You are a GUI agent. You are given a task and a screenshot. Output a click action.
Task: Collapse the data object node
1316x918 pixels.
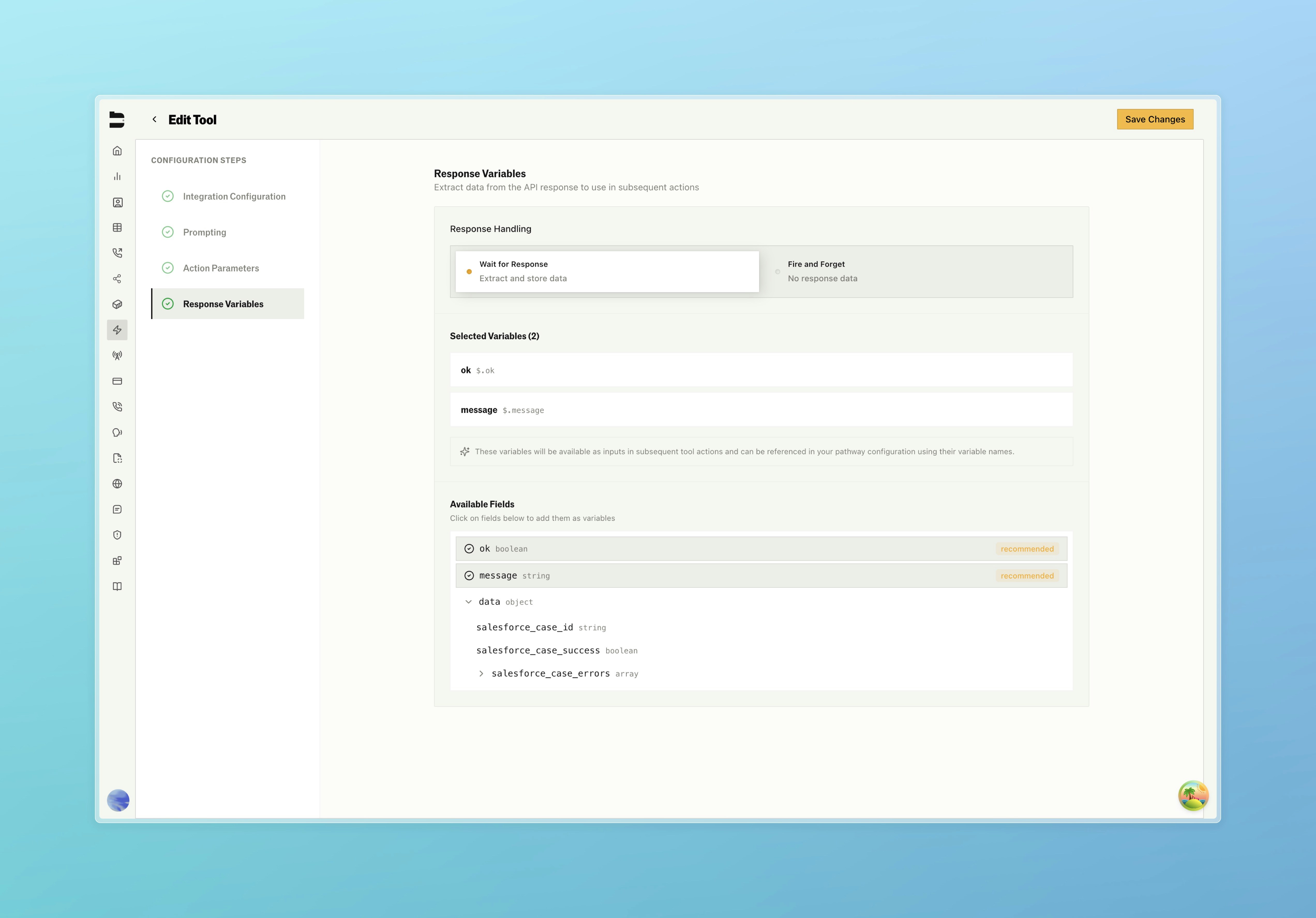(468, 602)
